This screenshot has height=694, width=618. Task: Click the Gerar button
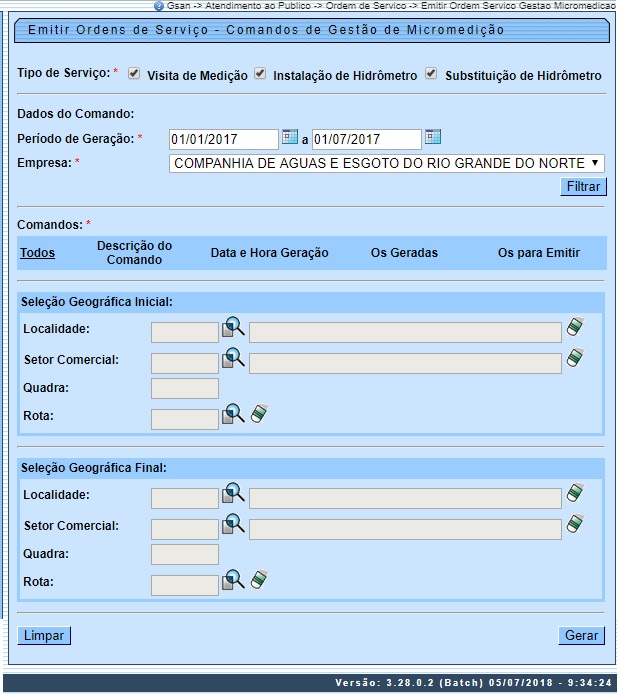point(581,635)
